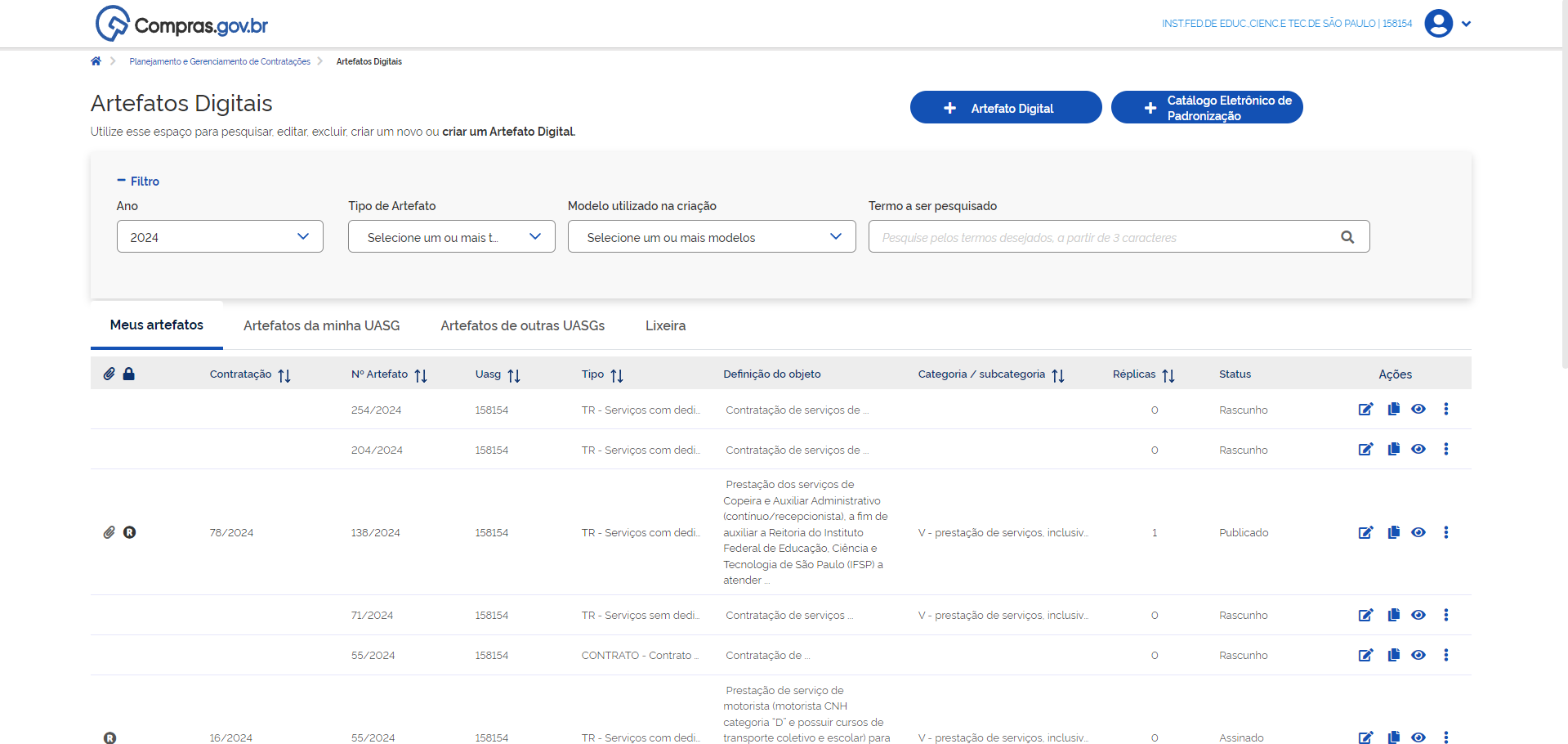Open the Ano dropdown showing 2024

(x=220, y=236)
